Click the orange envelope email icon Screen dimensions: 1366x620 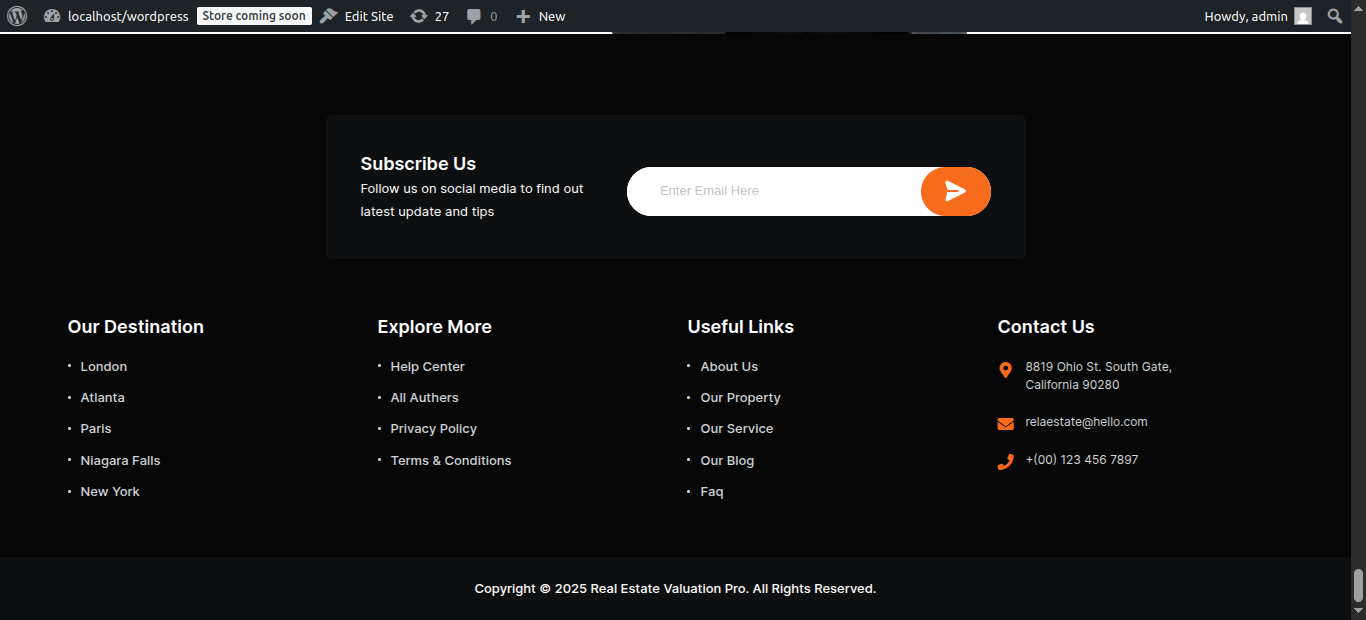(1005, 424)
